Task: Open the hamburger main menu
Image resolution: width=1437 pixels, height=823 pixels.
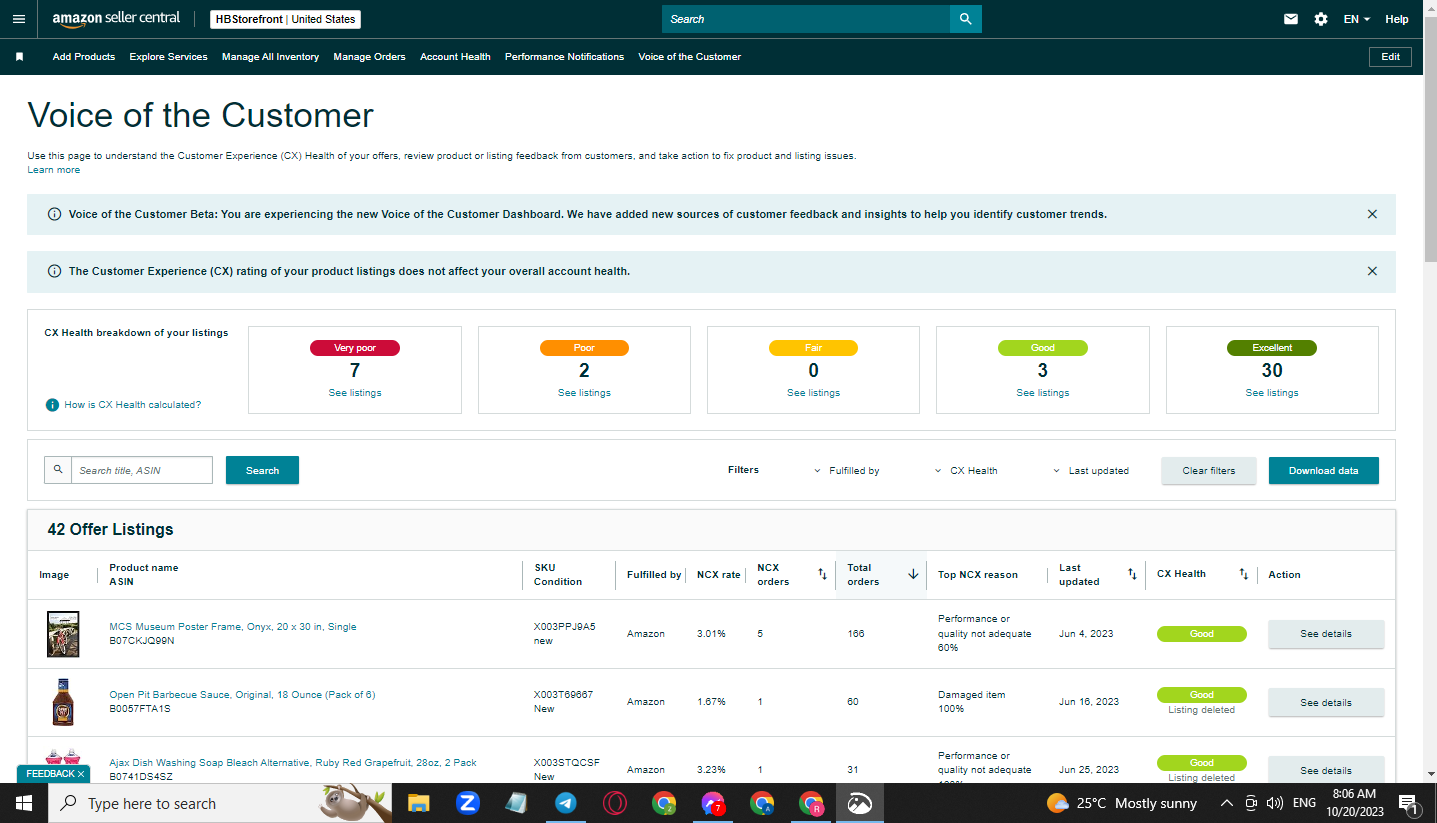Action: [x=18, y=19]
